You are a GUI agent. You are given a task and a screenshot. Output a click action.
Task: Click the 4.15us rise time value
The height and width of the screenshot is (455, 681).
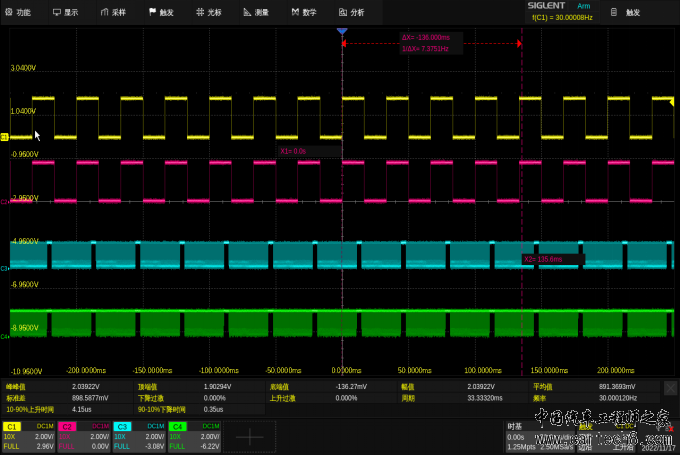(82, 409)
